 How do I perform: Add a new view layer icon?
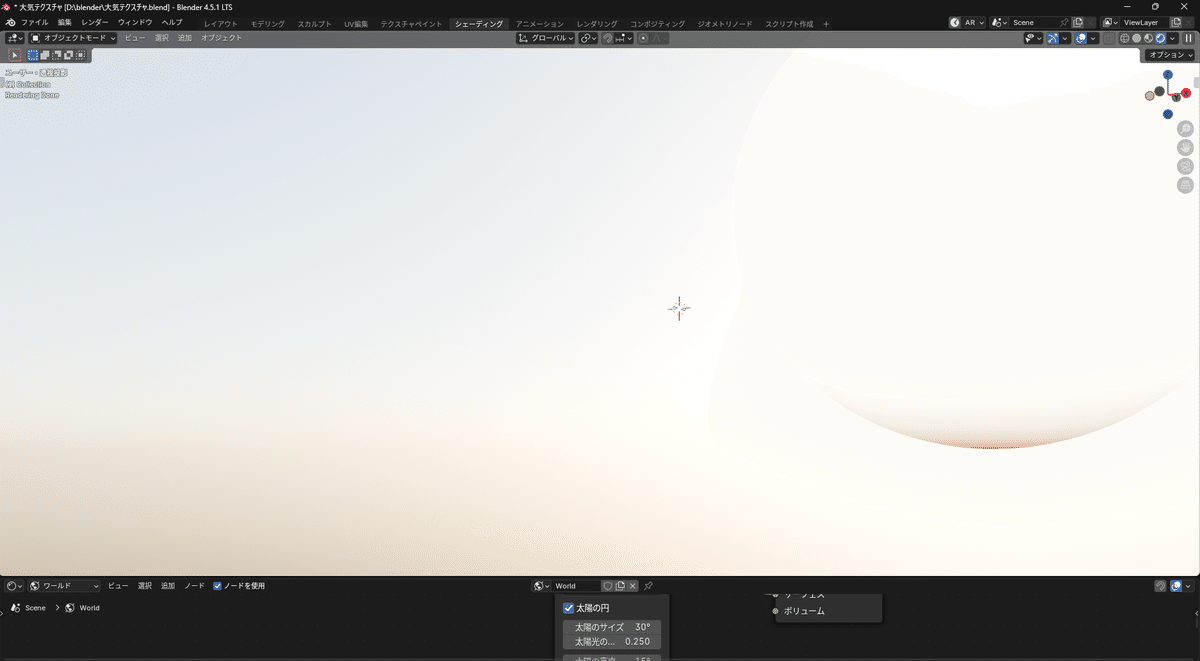click(x=1177, y=22)
